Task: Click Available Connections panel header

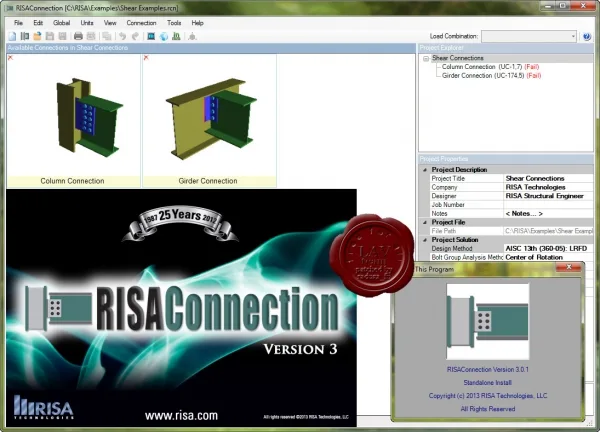Action: coord(211,48)
